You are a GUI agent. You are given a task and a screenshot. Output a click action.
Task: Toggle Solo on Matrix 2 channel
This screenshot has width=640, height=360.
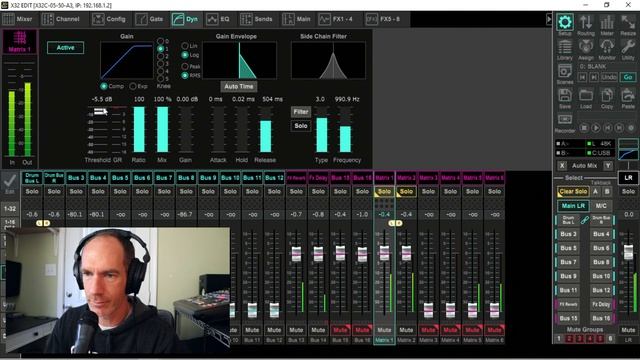pos(406,191)
